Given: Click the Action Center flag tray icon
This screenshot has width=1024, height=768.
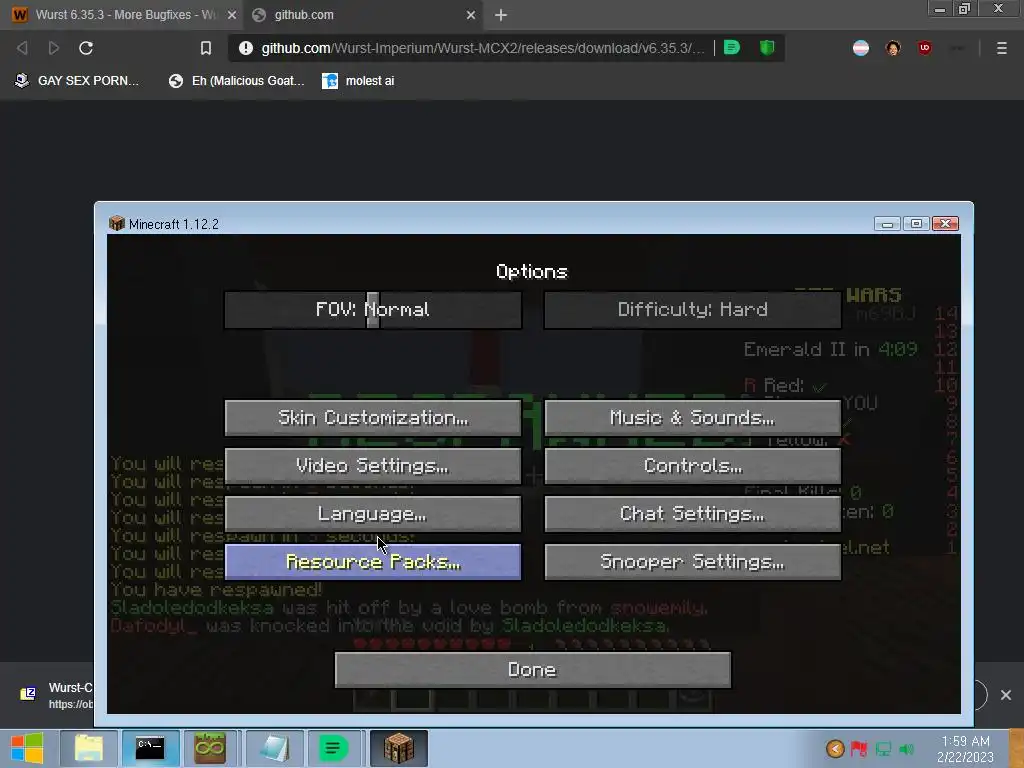Looking at the screenshot, I should click(x=859, y=749).
